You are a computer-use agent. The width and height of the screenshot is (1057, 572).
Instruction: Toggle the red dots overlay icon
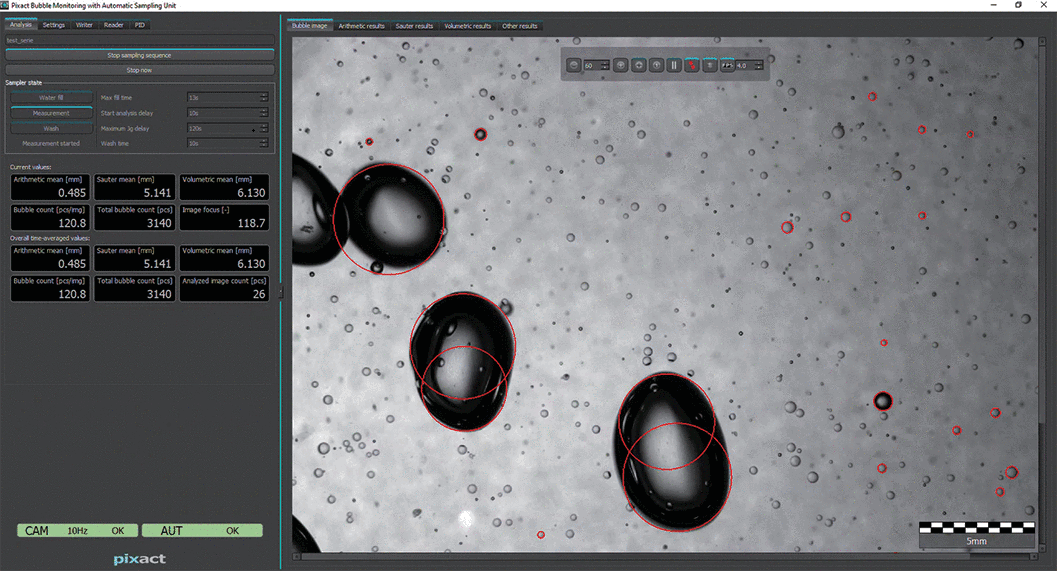pyautogui.click(x=692, y=65)
